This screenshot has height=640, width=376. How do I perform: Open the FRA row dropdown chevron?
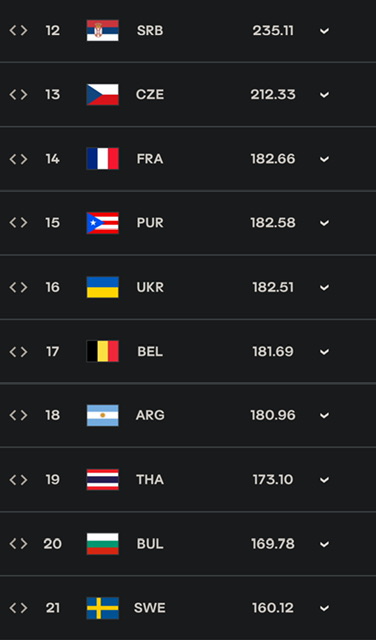tap(324, 159)
